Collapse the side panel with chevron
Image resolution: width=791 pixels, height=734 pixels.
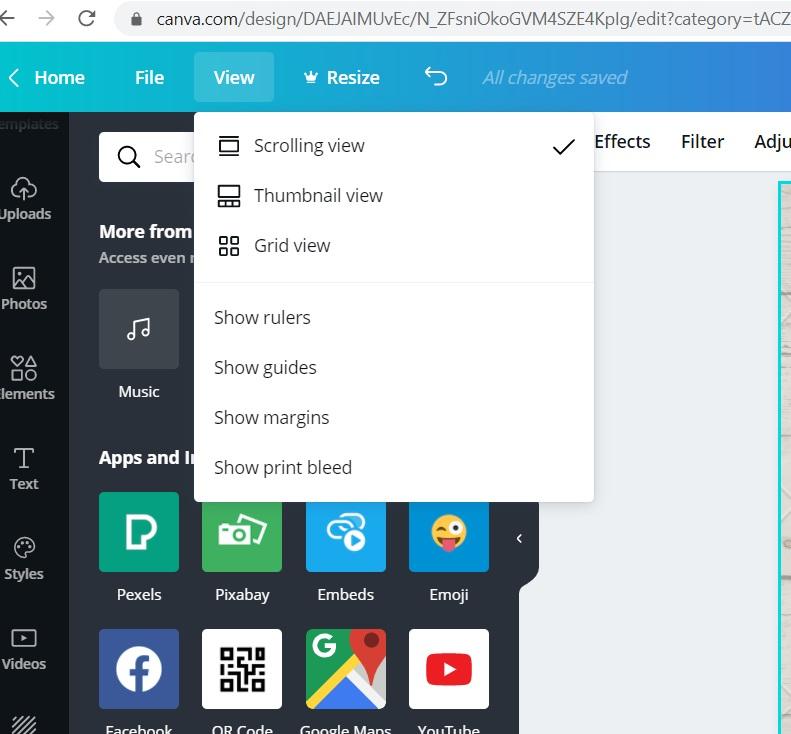[519, 538]
